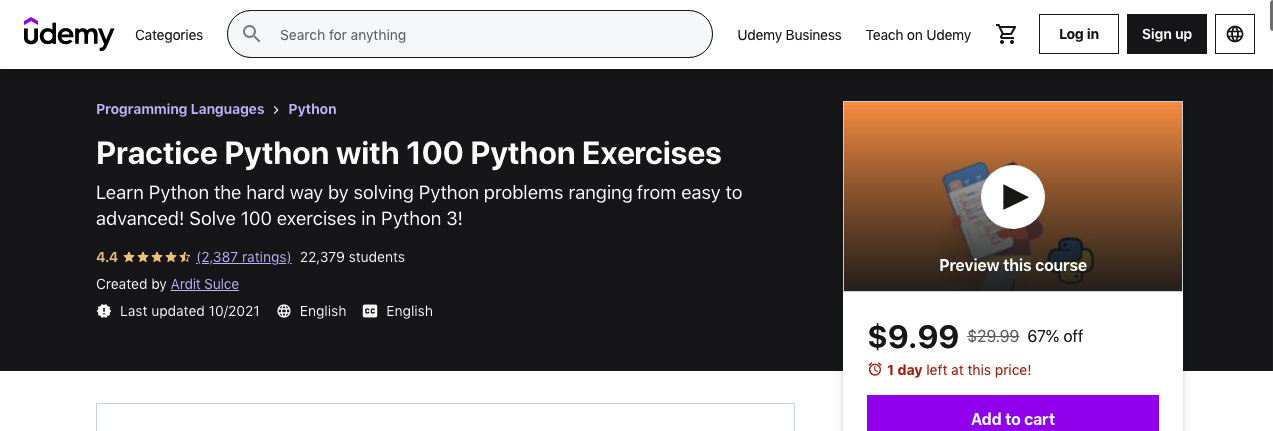Go to Programming Languages breadcrumb

[180, 109]
